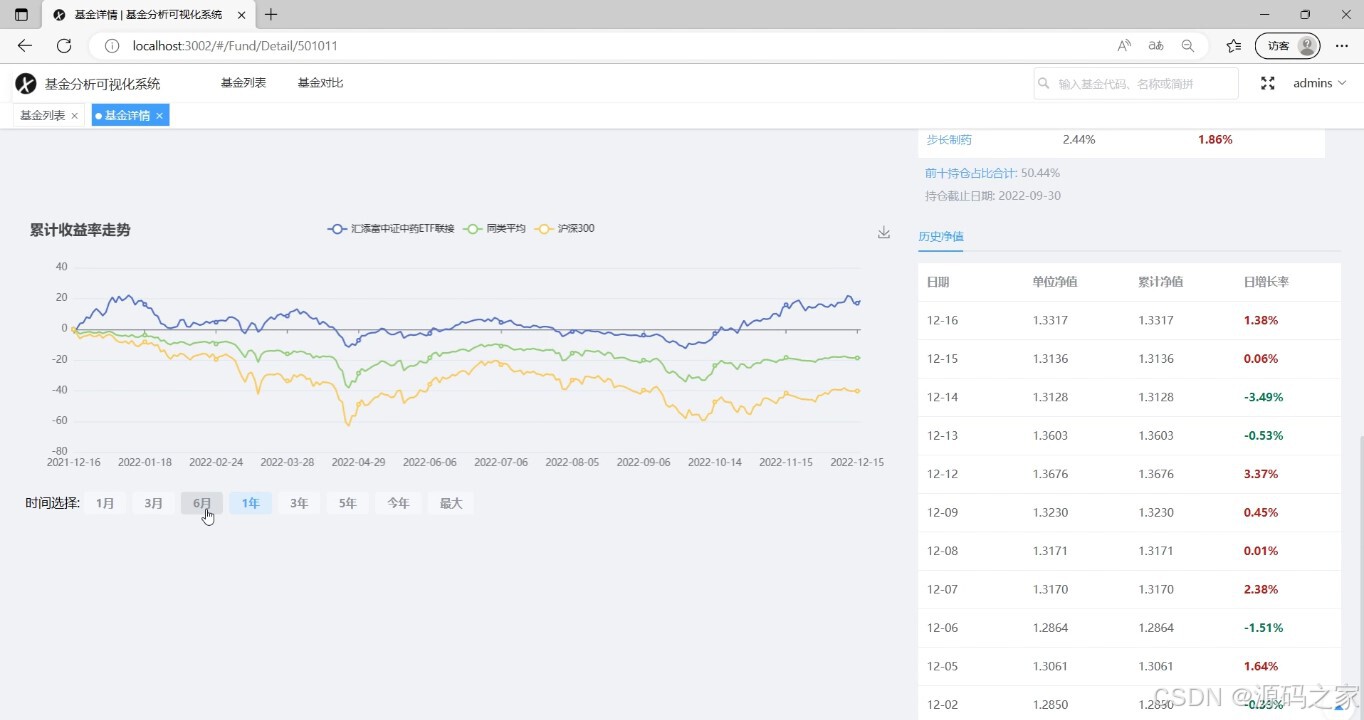Maximize or restore the browser window
The image size is (1364, 720).
1305,15
